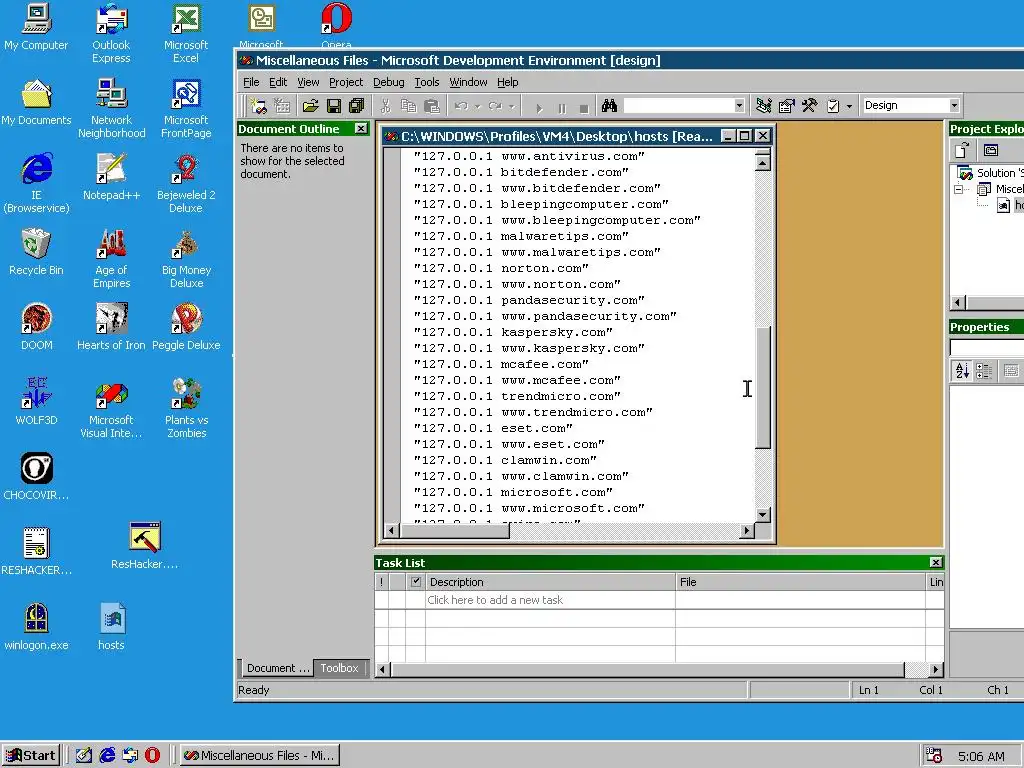1024x768 pixels.
Task: Click the End stop icon in toolbar
Action: click(x=584, y=108)
